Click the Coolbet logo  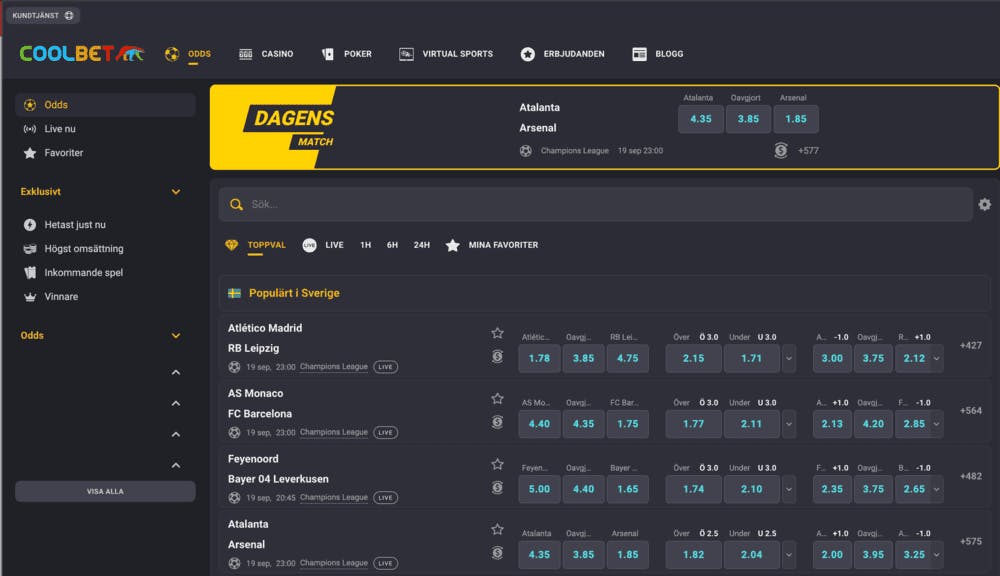[82, 54]
